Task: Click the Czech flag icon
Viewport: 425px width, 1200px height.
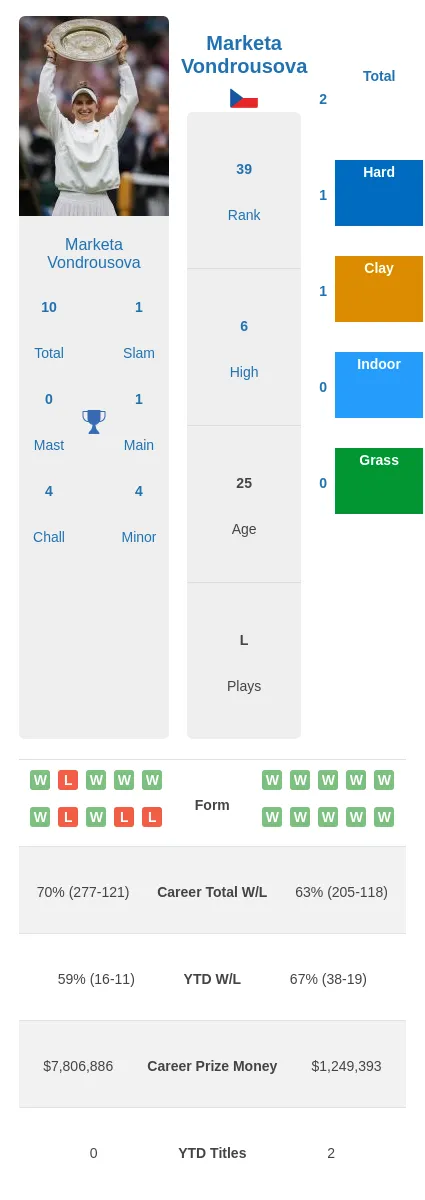Action: point(244,98)
